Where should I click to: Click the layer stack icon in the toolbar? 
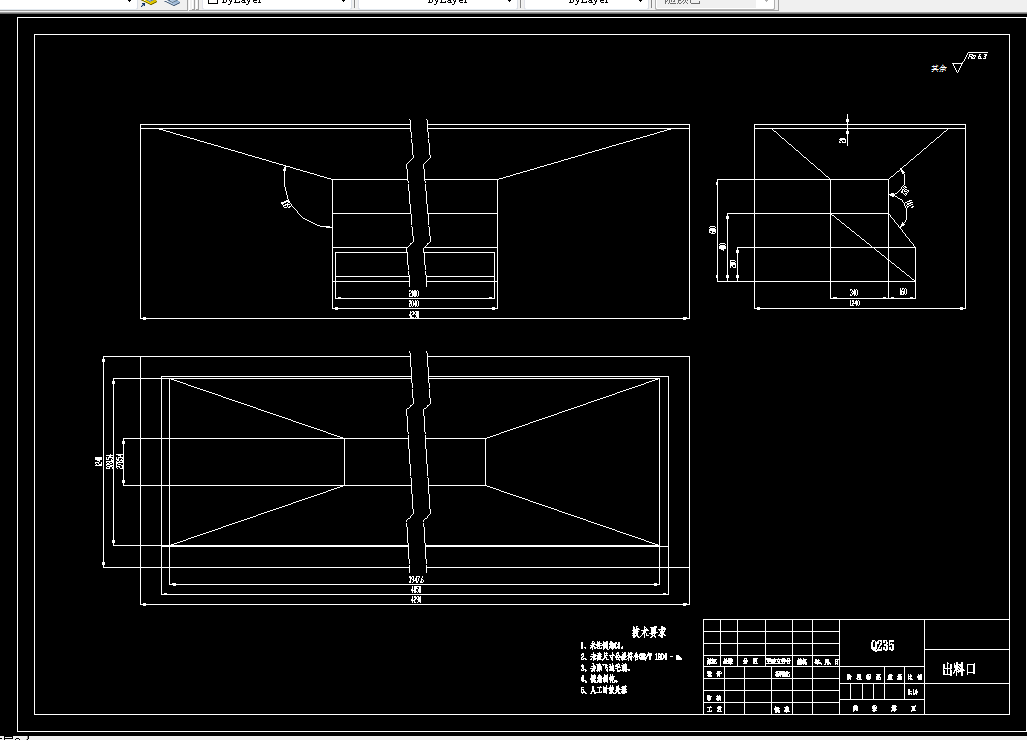coord(172,3)
